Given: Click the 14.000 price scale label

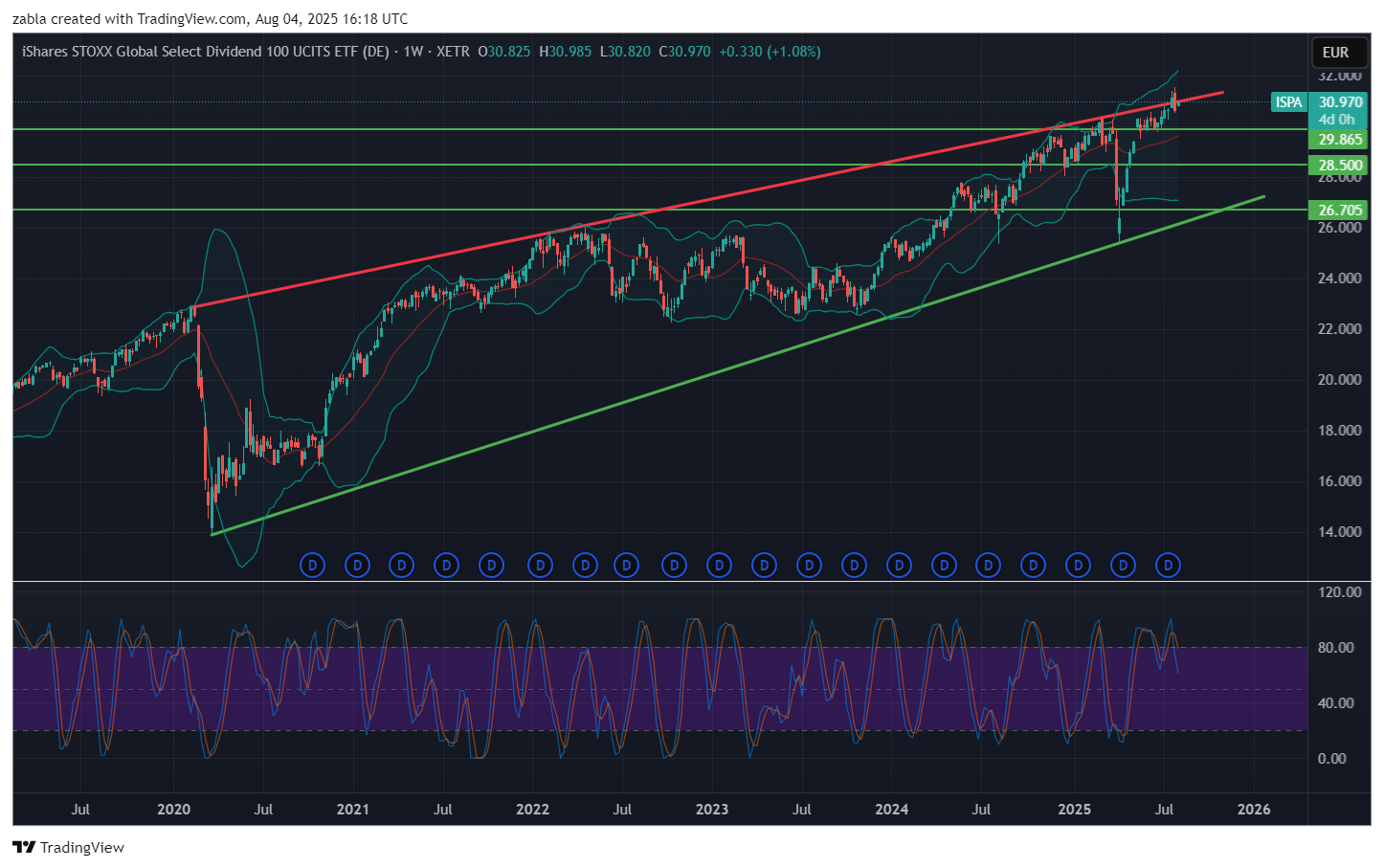Looking at the screenshot, I should 1339,532.
